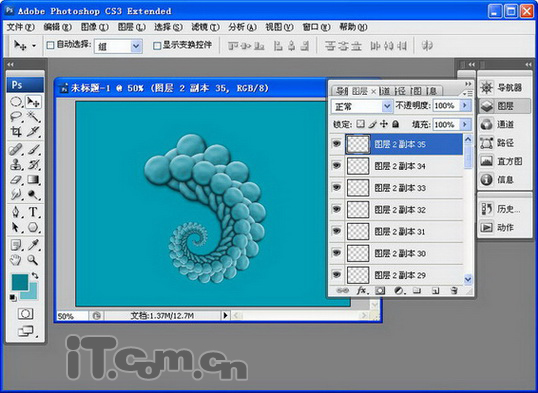This screenshot has width=538, height=393.
Task: Select the Brush tool
Action: pyautogui.click(x=33, y=150)
